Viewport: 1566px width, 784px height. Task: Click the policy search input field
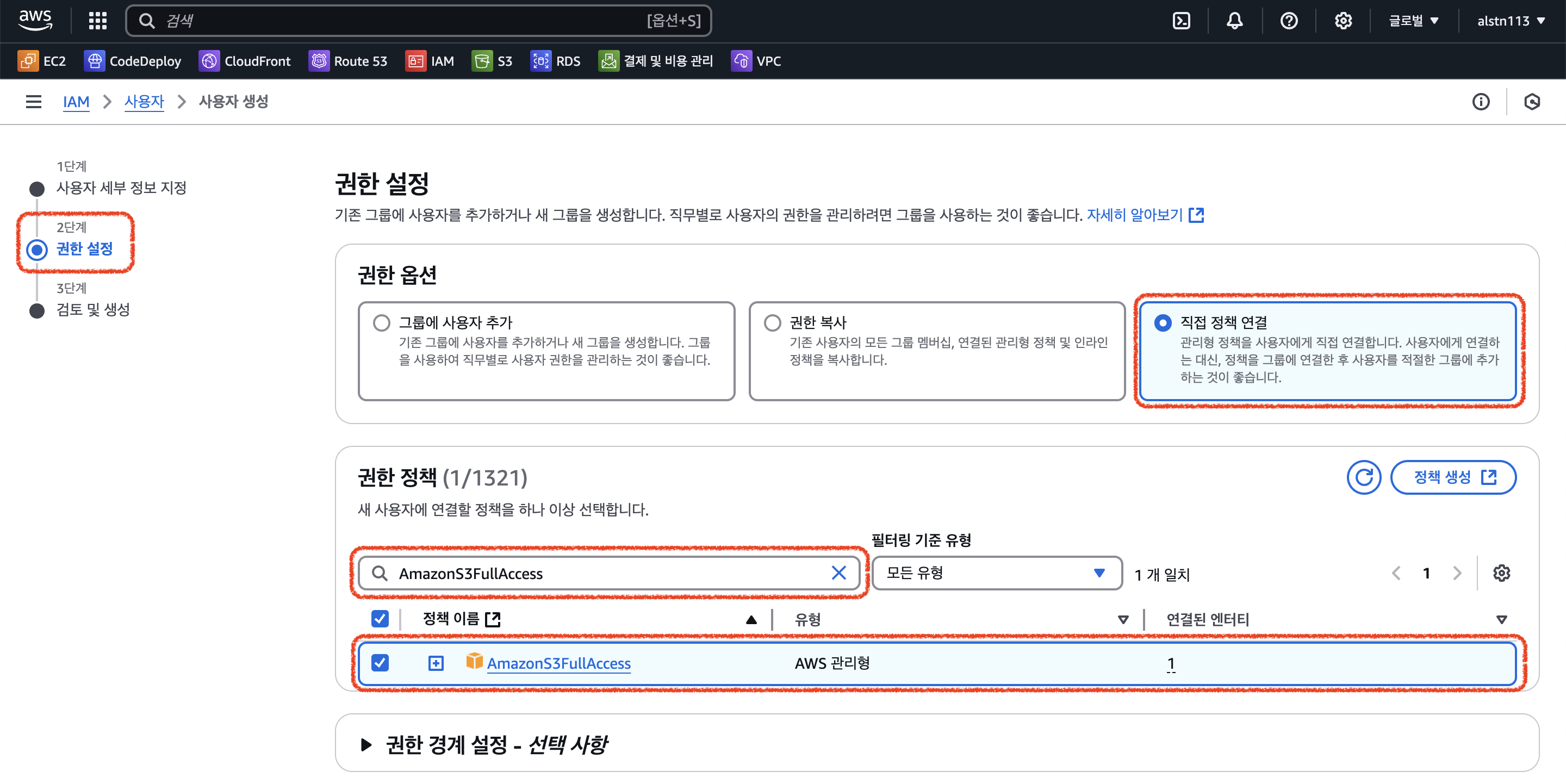pos(608,573)
